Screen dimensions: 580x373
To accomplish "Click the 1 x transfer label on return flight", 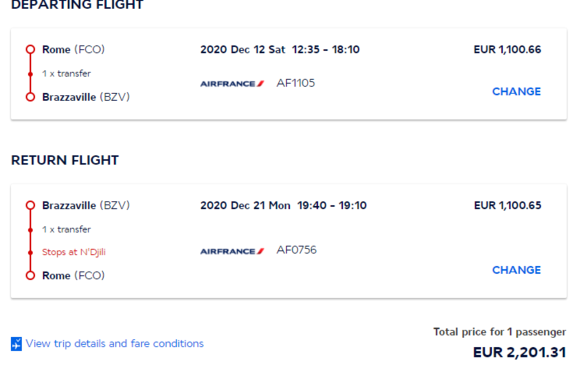I will (66, 229).
